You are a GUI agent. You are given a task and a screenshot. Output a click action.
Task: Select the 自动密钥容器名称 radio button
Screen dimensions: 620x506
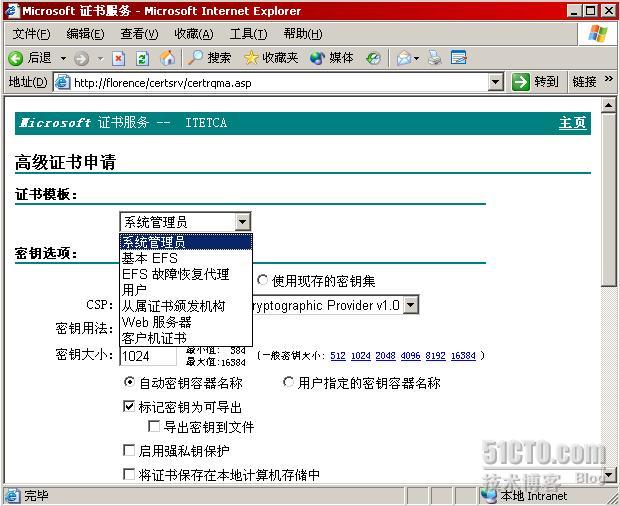click(129, 382)
